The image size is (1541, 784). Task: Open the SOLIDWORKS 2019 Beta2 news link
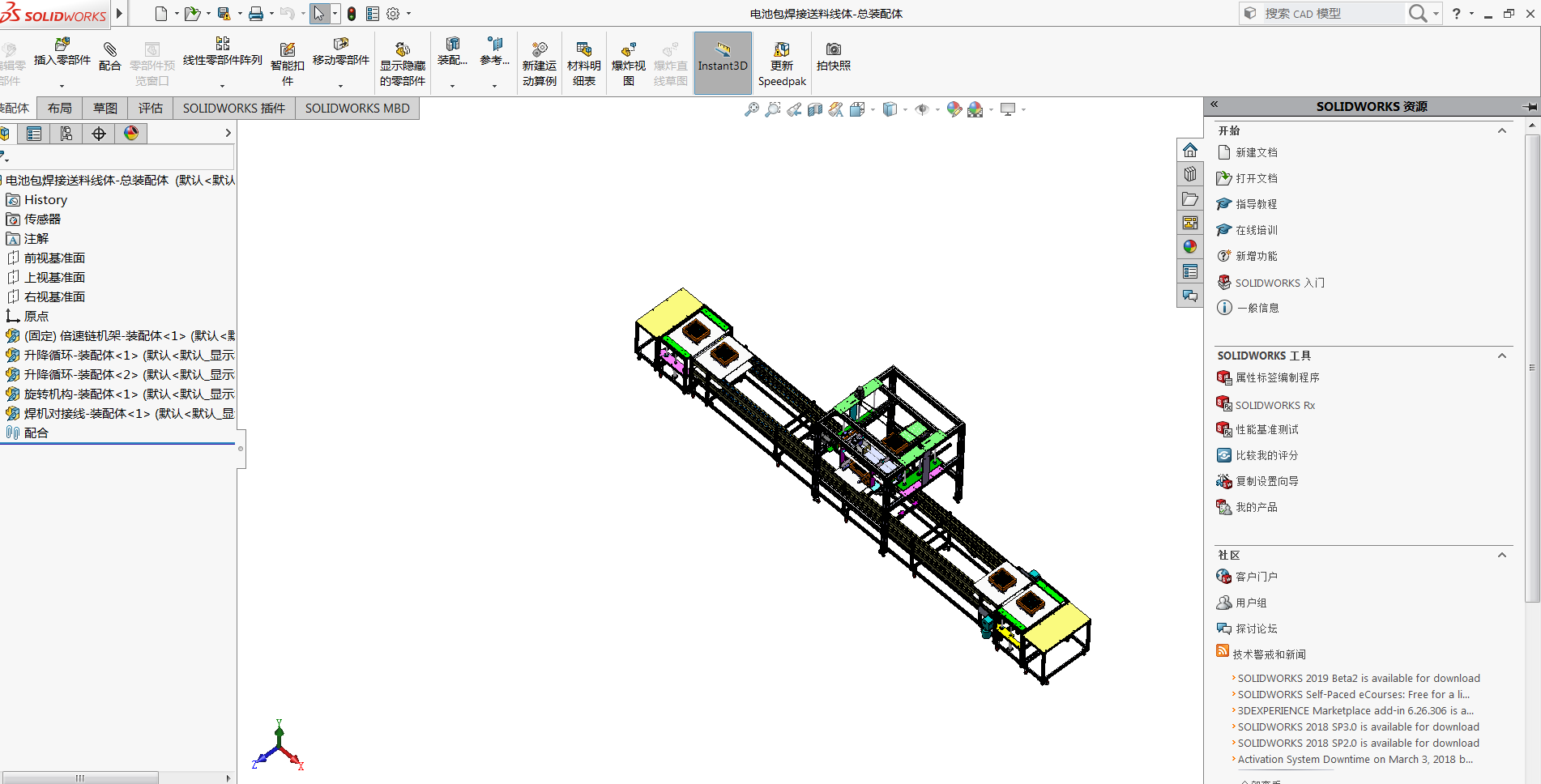click(x=1359, y=679)
